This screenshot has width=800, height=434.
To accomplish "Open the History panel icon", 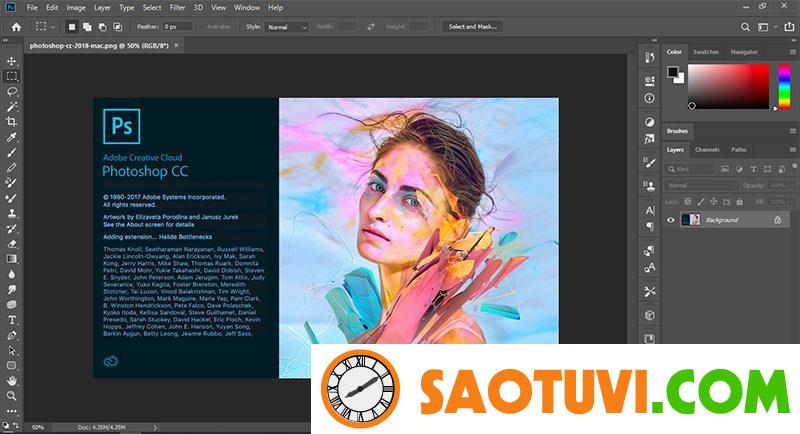I will [649, 58].
